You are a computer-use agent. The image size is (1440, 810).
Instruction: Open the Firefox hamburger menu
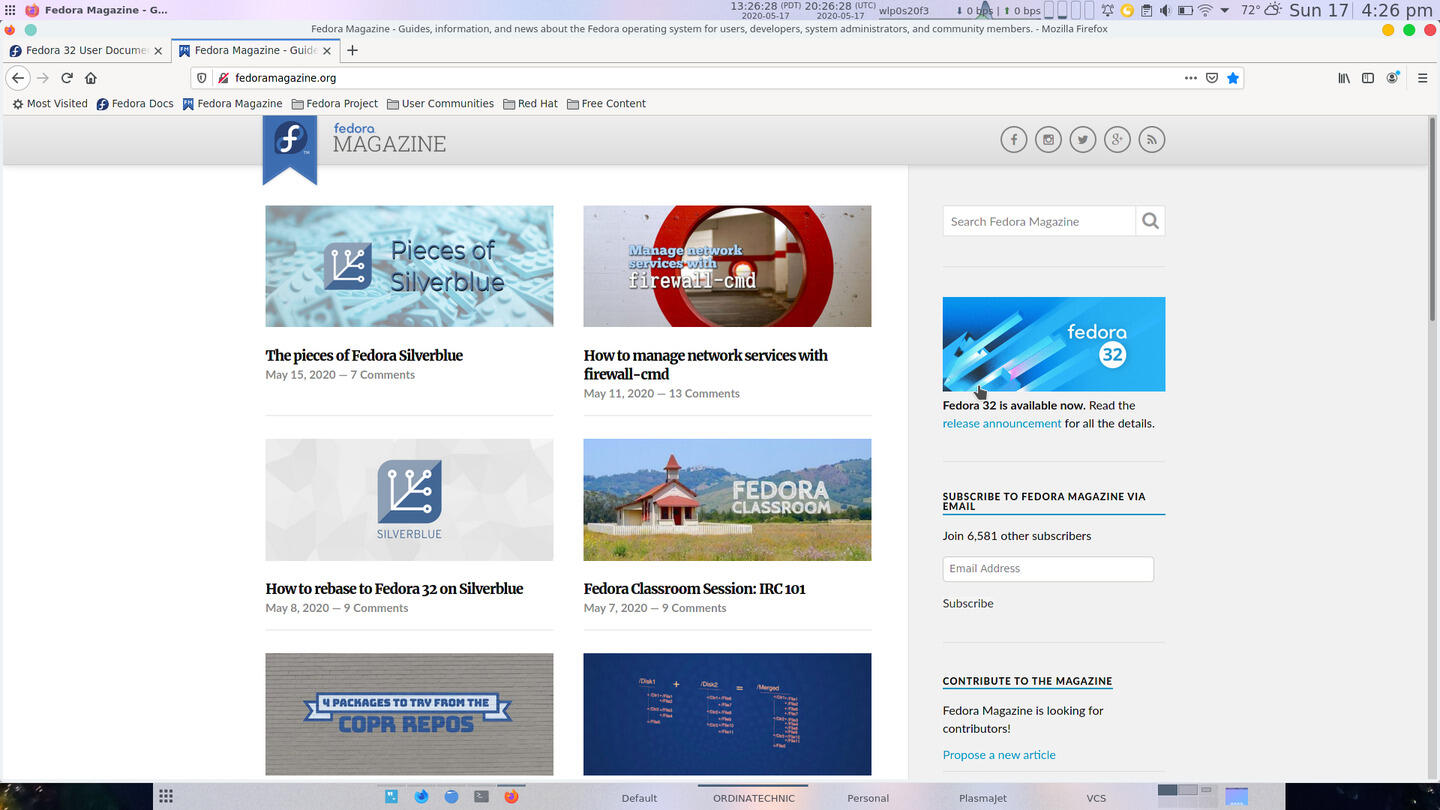tap(1422, 78)
